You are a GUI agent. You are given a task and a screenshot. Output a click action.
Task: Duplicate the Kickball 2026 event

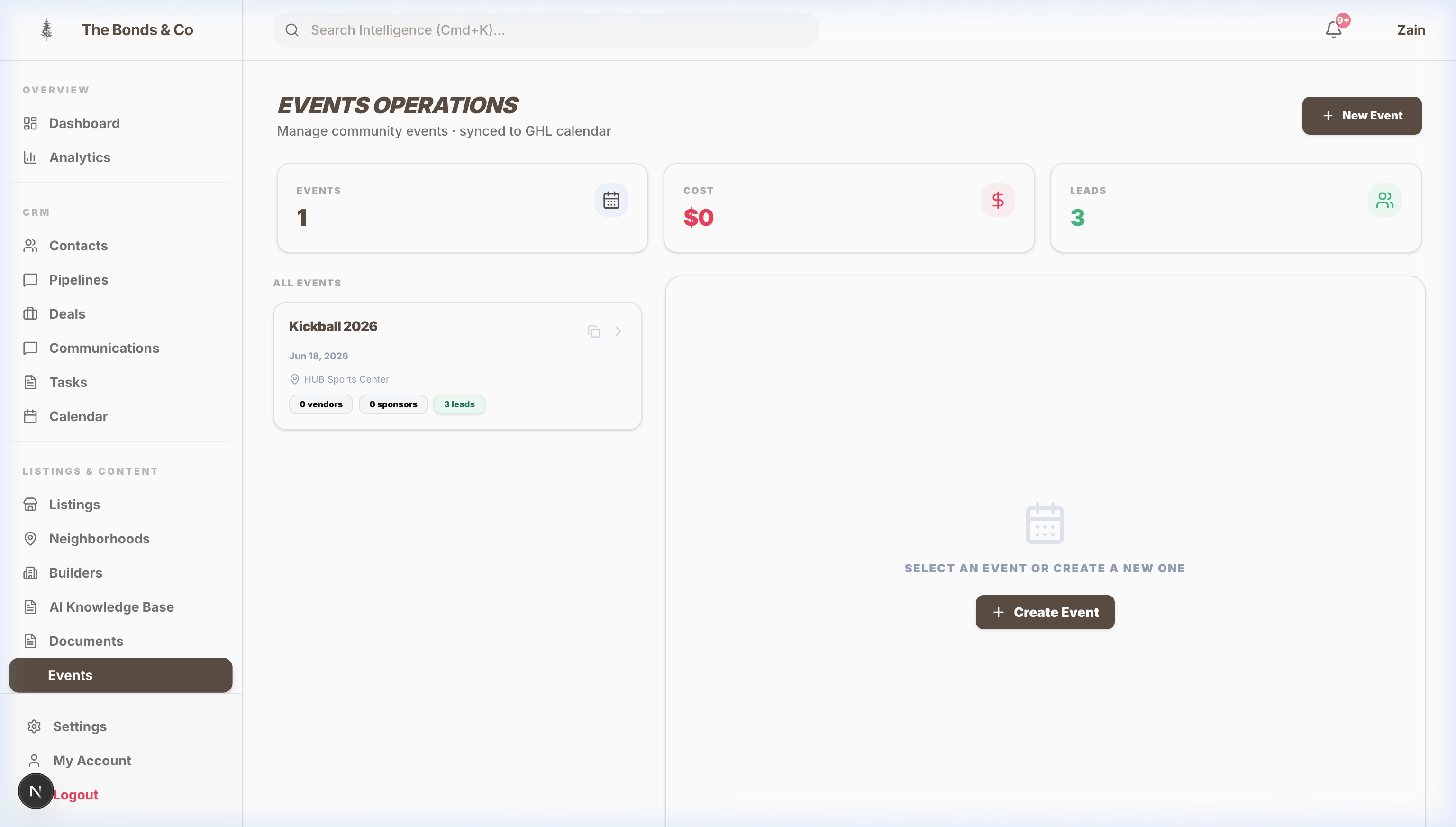(x=594, y=331)
